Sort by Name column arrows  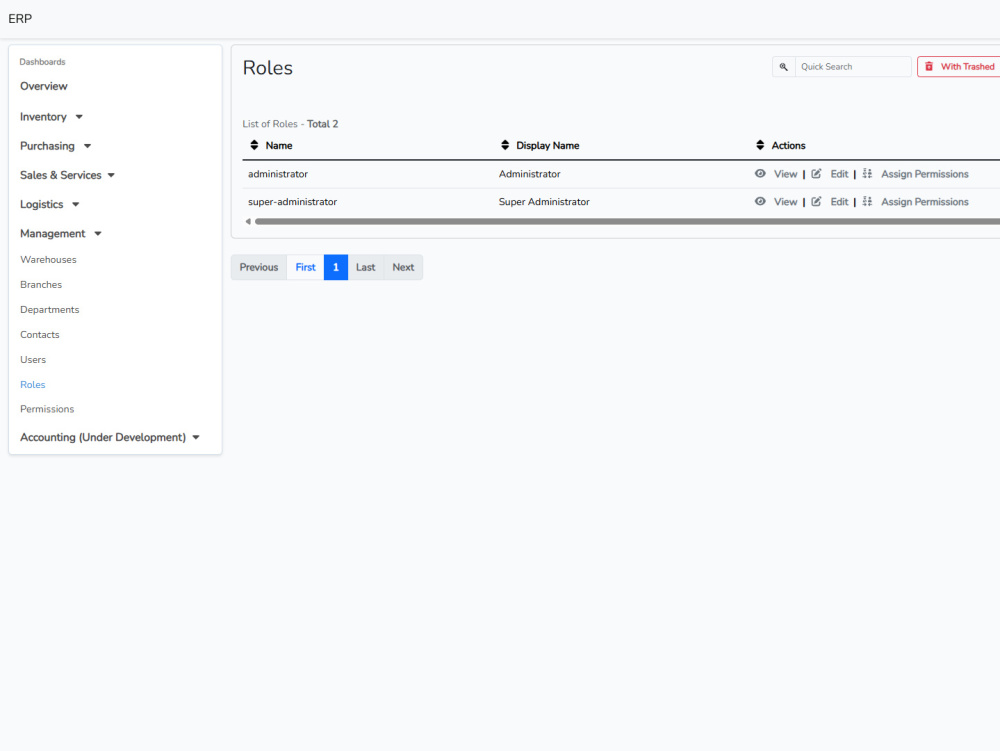click(x=254, y=145)
